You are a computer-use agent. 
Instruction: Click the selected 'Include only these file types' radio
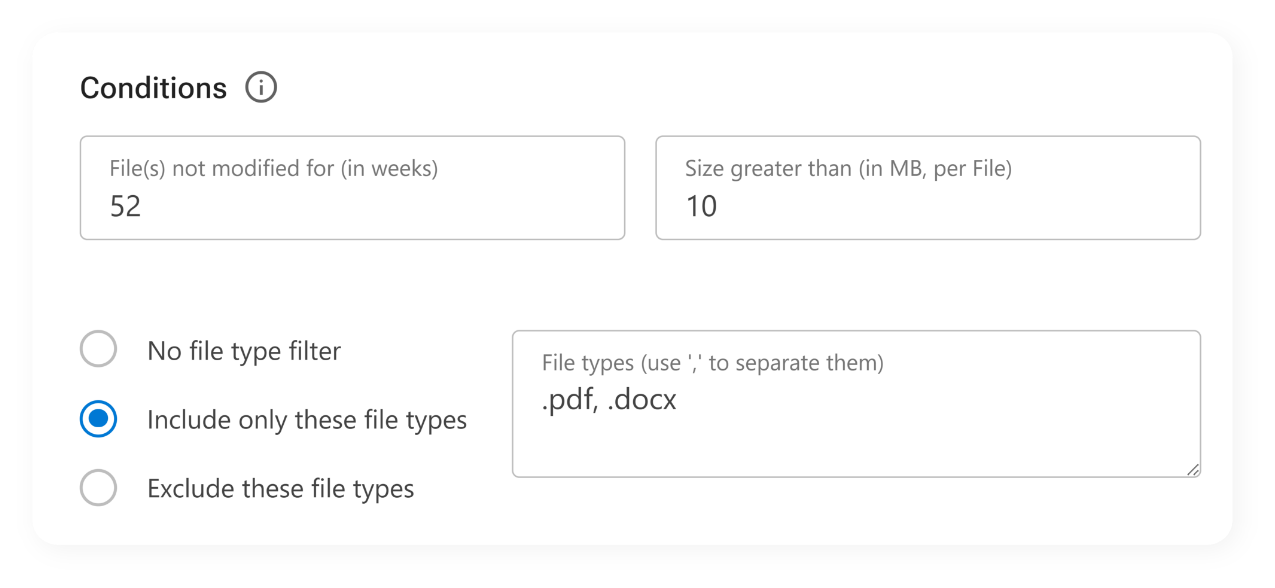[98, 419]
